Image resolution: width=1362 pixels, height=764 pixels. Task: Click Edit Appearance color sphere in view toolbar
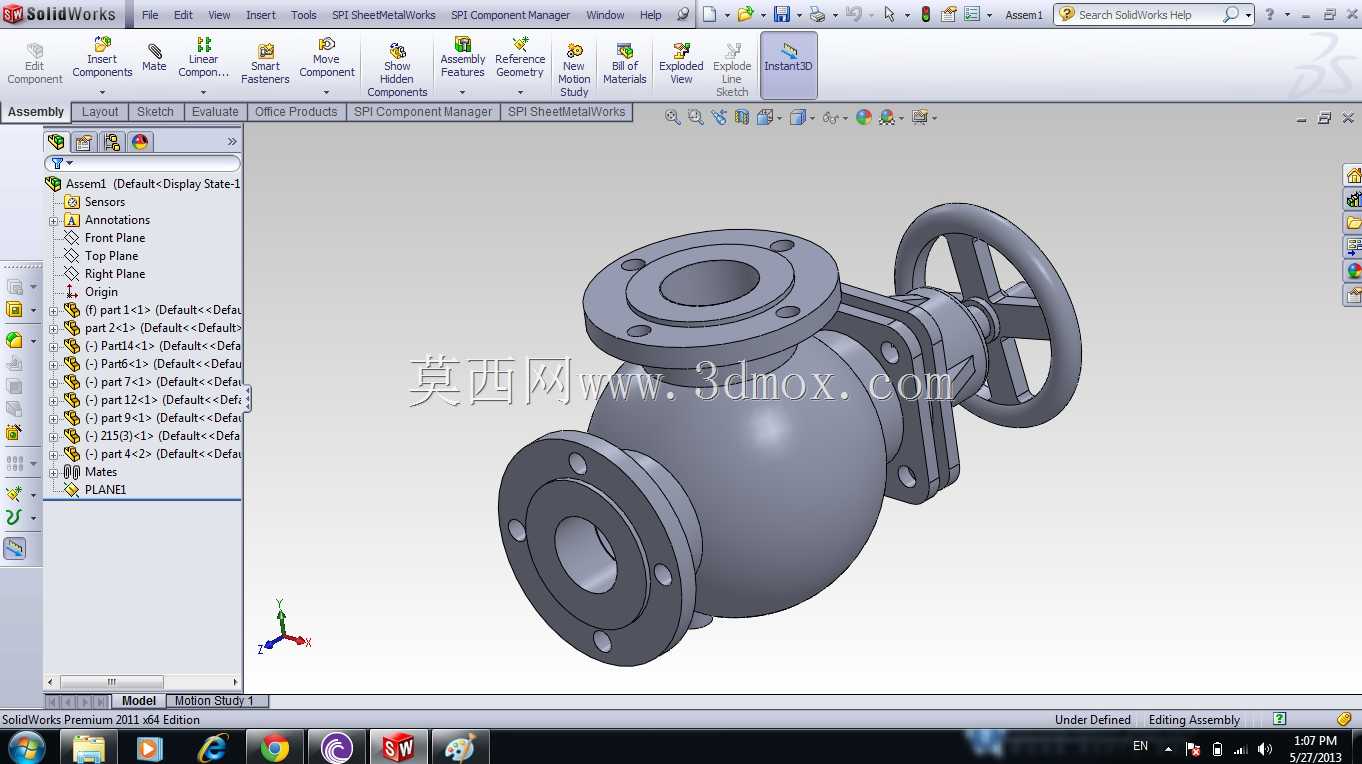(864, 117)
